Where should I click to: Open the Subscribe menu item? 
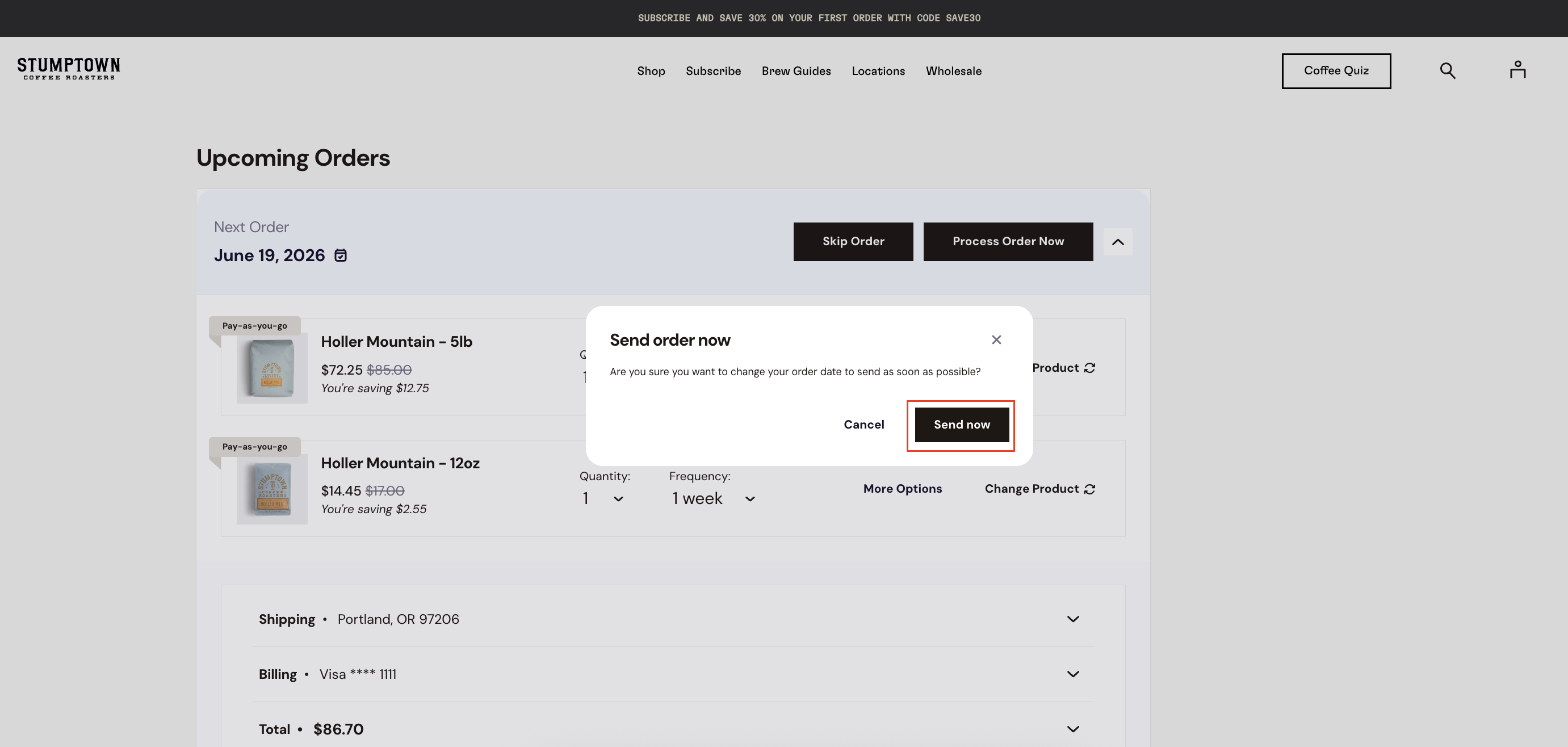tap(714, 71)
